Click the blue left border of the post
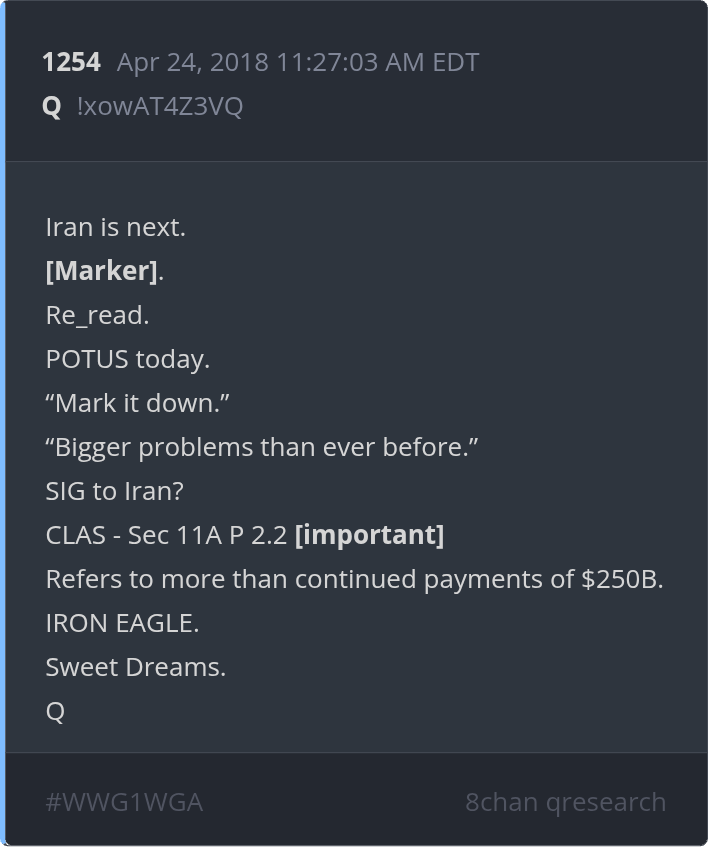Screen dimensions: 710x848 (3, 424)
